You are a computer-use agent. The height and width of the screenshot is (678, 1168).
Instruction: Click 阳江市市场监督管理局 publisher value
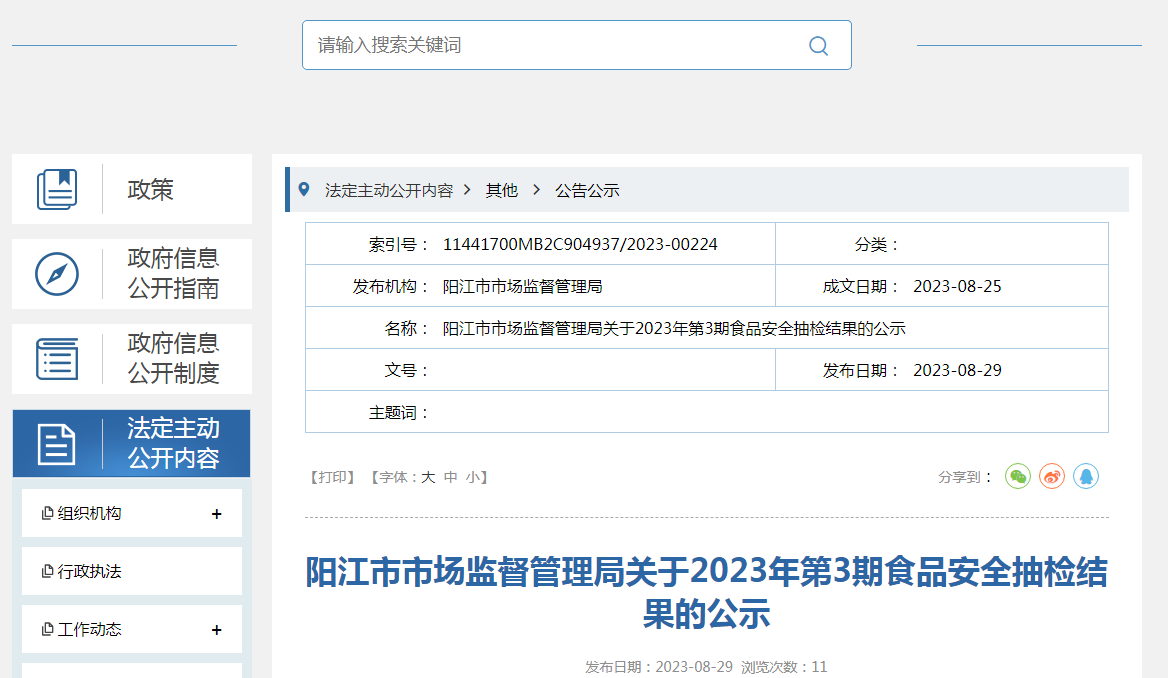click(522, 287)
